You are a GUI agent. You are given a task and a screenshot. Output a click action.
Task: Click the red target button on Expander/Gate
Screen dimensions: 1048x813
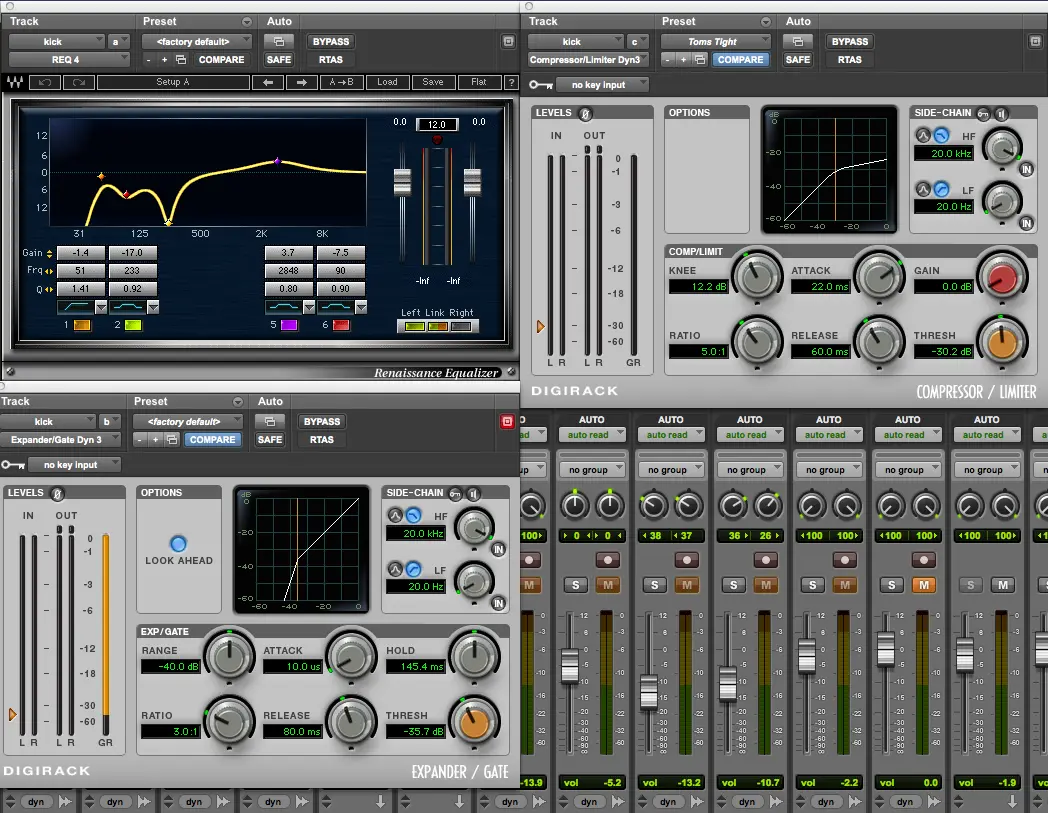tap(507, 421)
